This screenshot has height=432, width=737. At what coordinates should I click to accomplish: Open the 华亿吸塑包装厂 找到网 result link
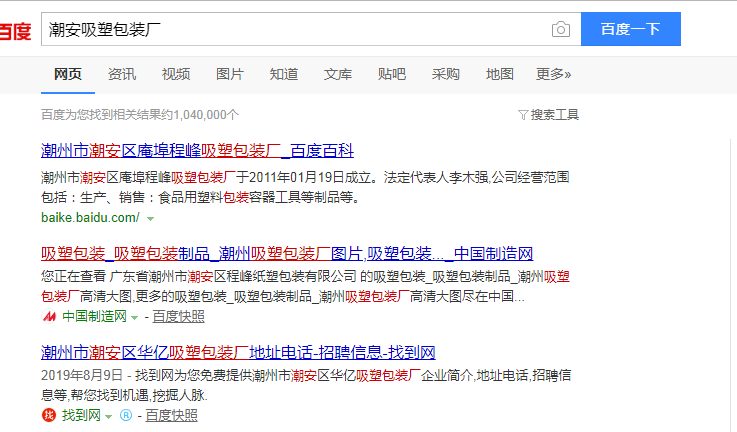tap(238, 352)
